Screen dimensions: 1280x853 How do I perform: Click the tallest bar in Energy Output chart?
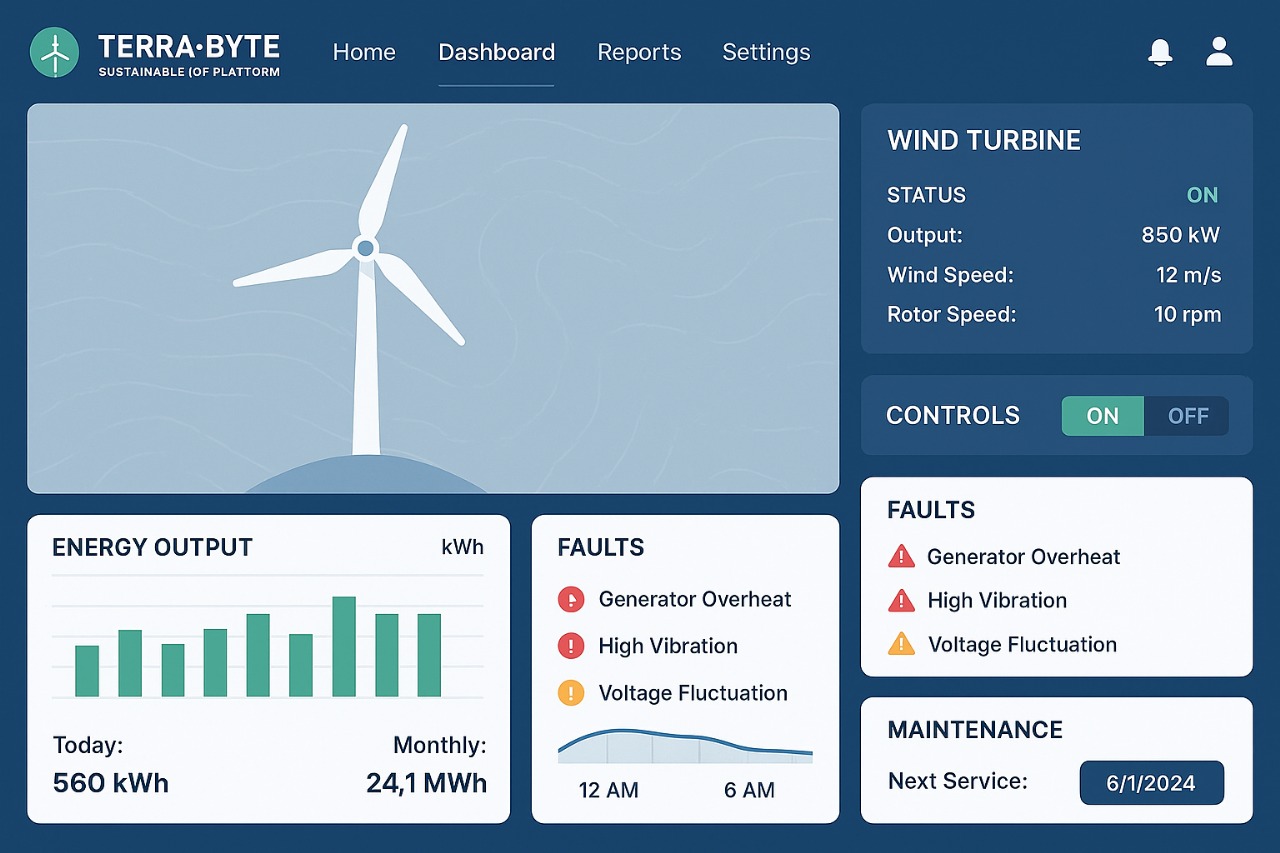344,646
